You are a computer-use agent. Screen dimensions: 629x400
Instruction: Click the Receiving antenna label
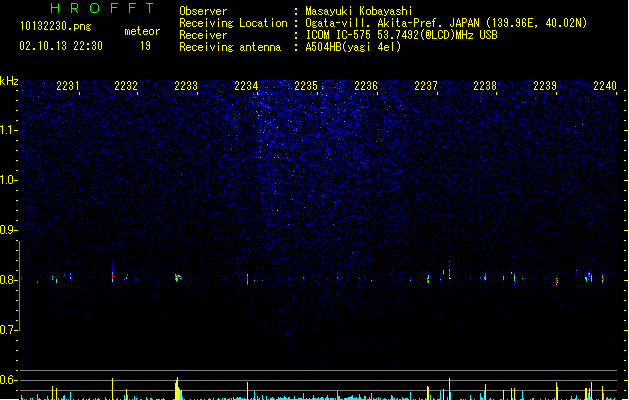230,47
